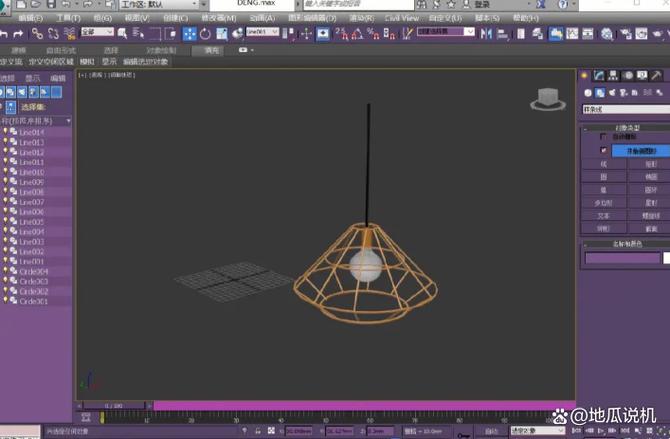
Task: Activate the Select and Rotate tool
Action: pyautogui.click(x=206, y=34)
